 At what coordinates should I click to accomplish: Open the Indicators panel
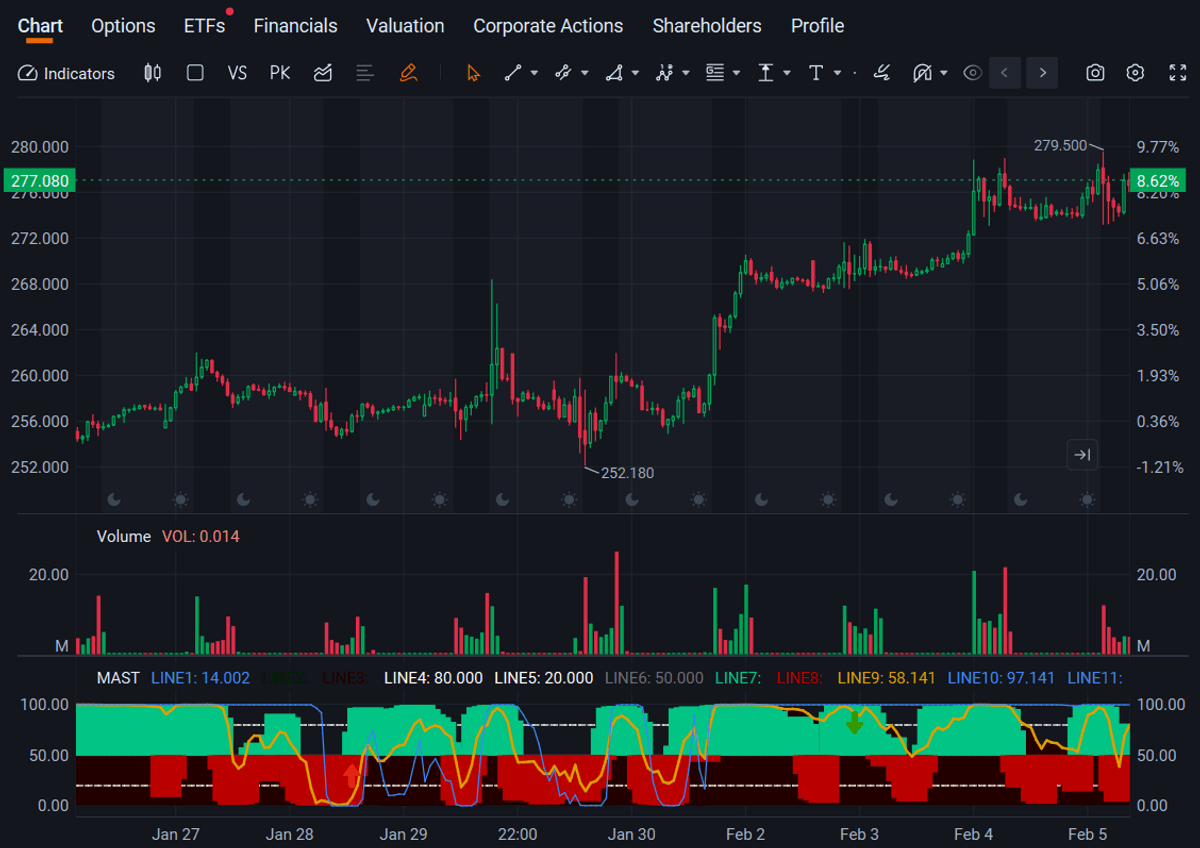coord(66,73)
